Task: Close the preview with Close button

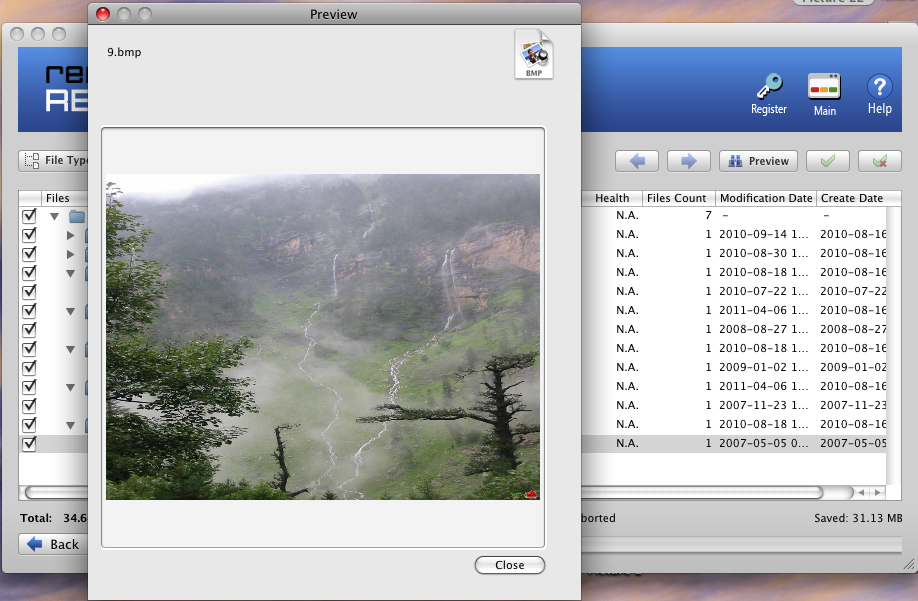Action: [x=509, y=565]
